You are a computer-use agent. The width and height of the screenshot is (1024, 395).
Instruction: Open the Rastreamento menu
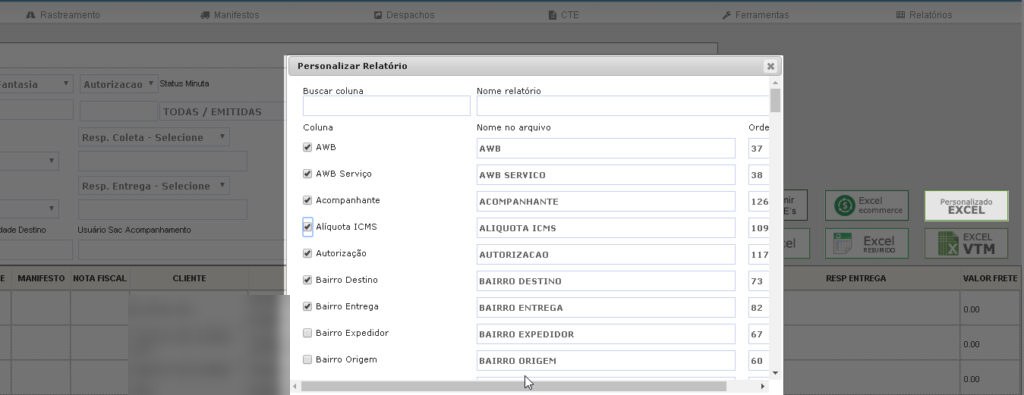(63, 15)
